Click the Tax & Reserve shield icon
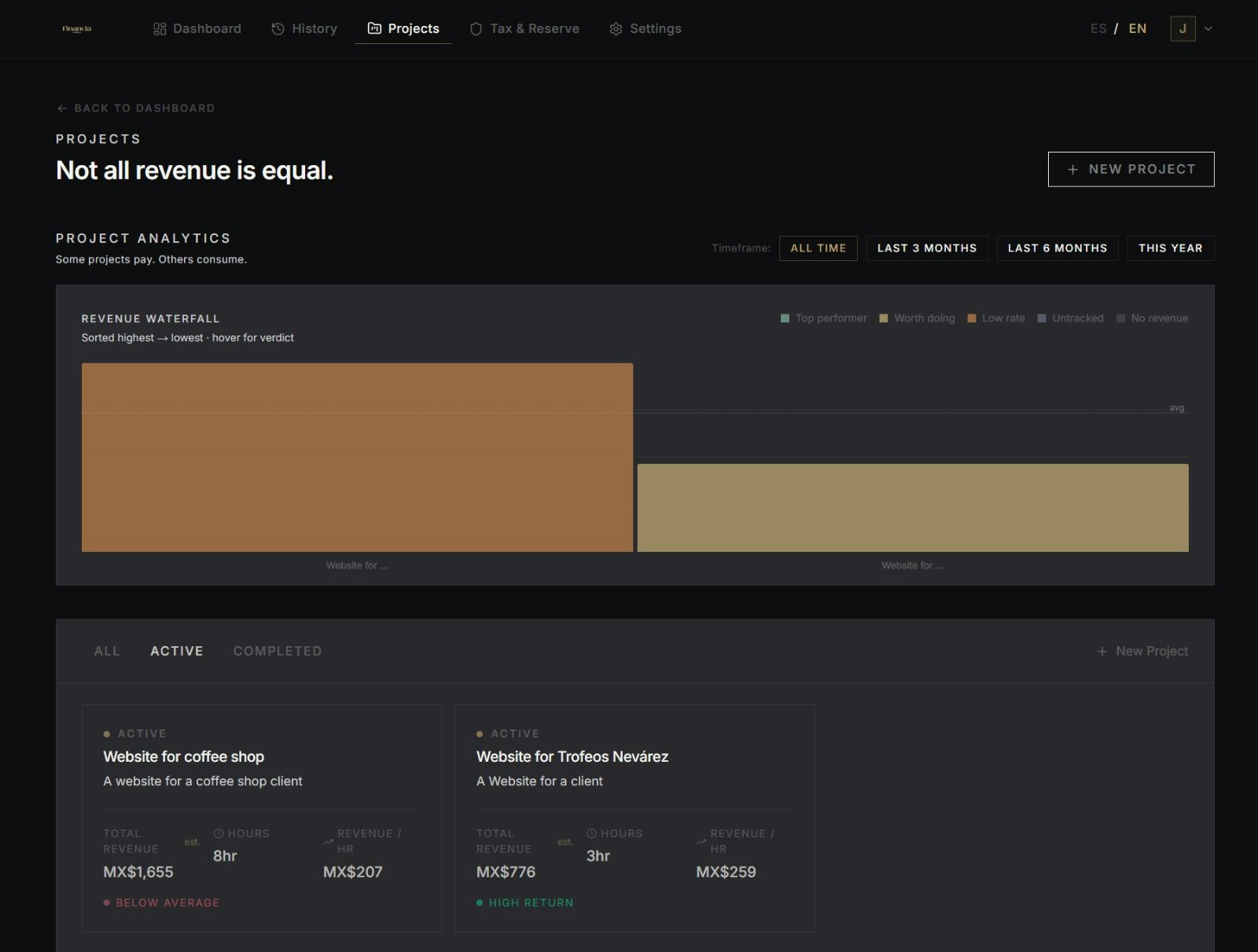 point(476,28)
